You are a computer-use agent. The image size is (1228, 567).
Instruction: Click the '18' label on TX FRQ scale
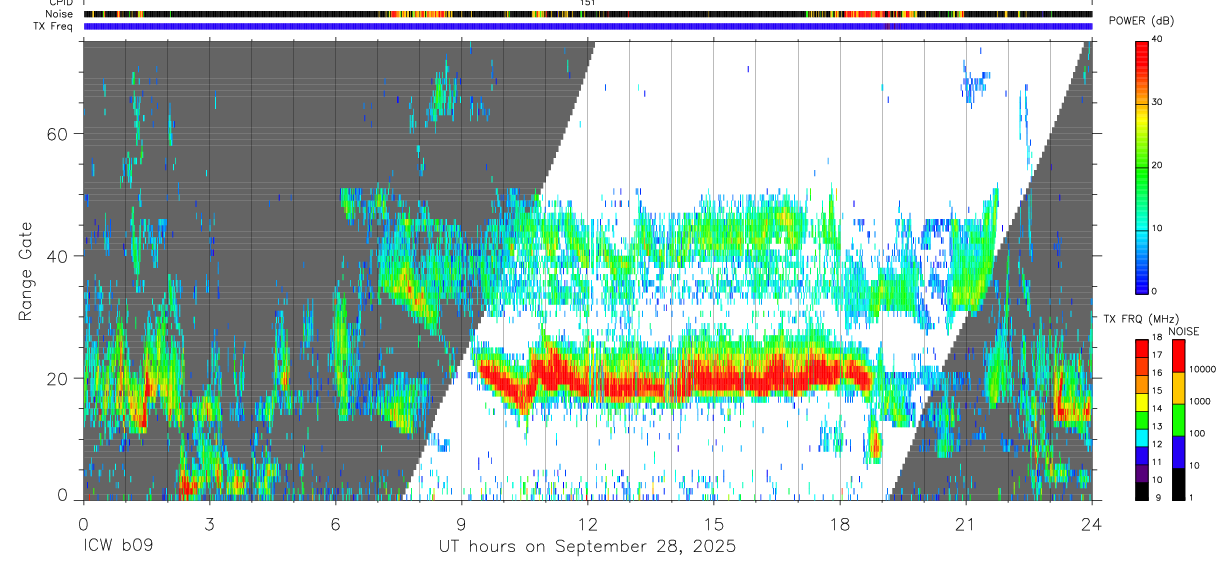(x=1156, y=338)
